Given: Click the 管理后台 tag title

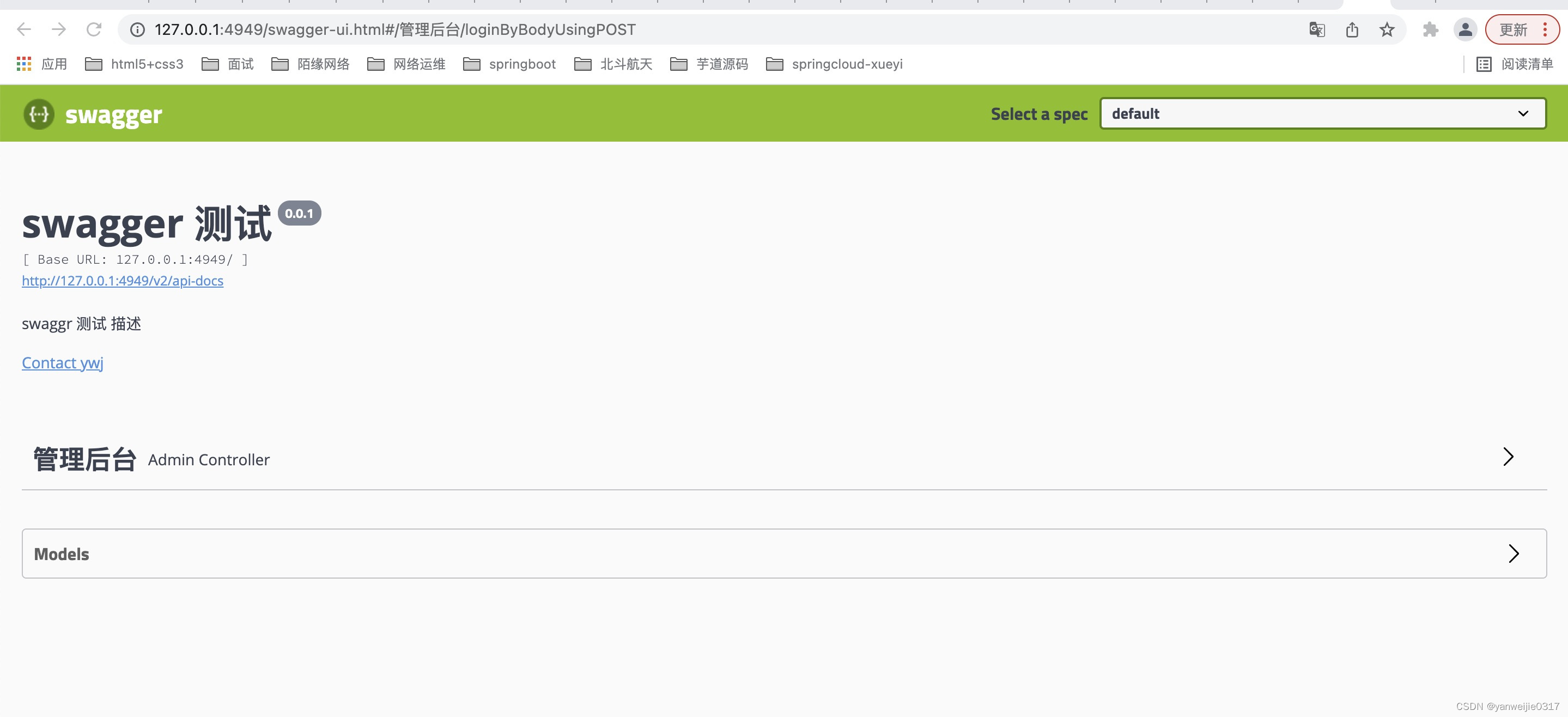Looking at the screenshot, I should 84,459.
